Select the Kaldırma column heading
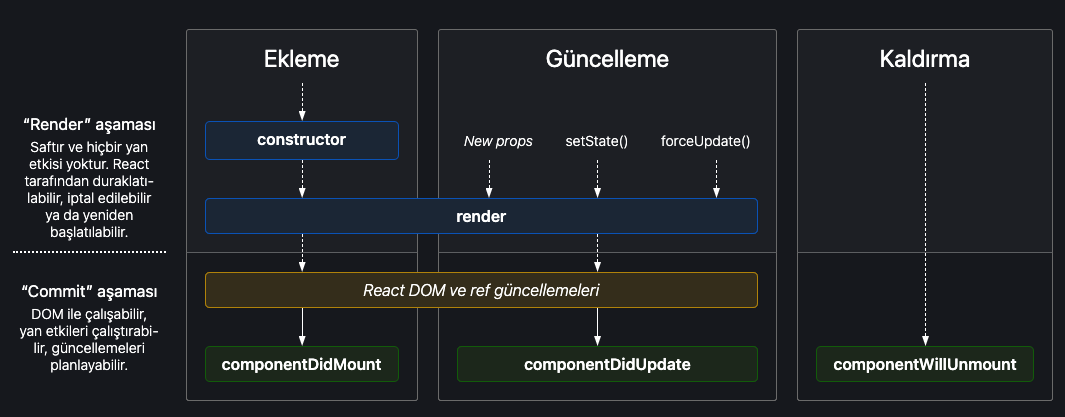 coord(924,59)
